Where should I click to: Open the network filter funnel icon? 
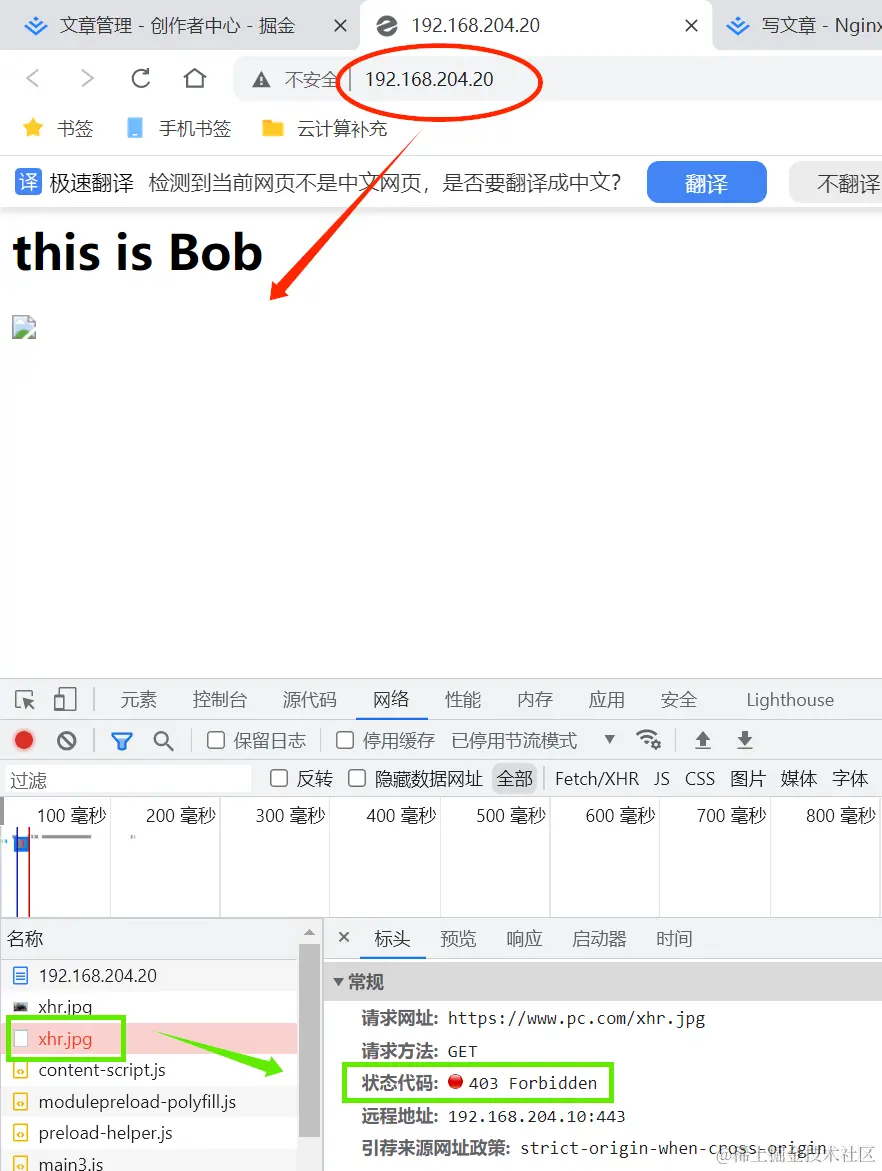point(122,740)
